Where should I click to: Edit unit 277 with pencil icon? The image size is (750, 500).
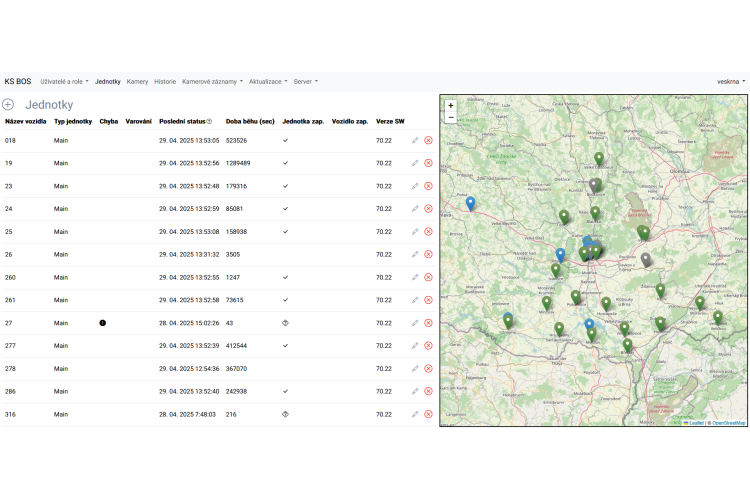415,345
